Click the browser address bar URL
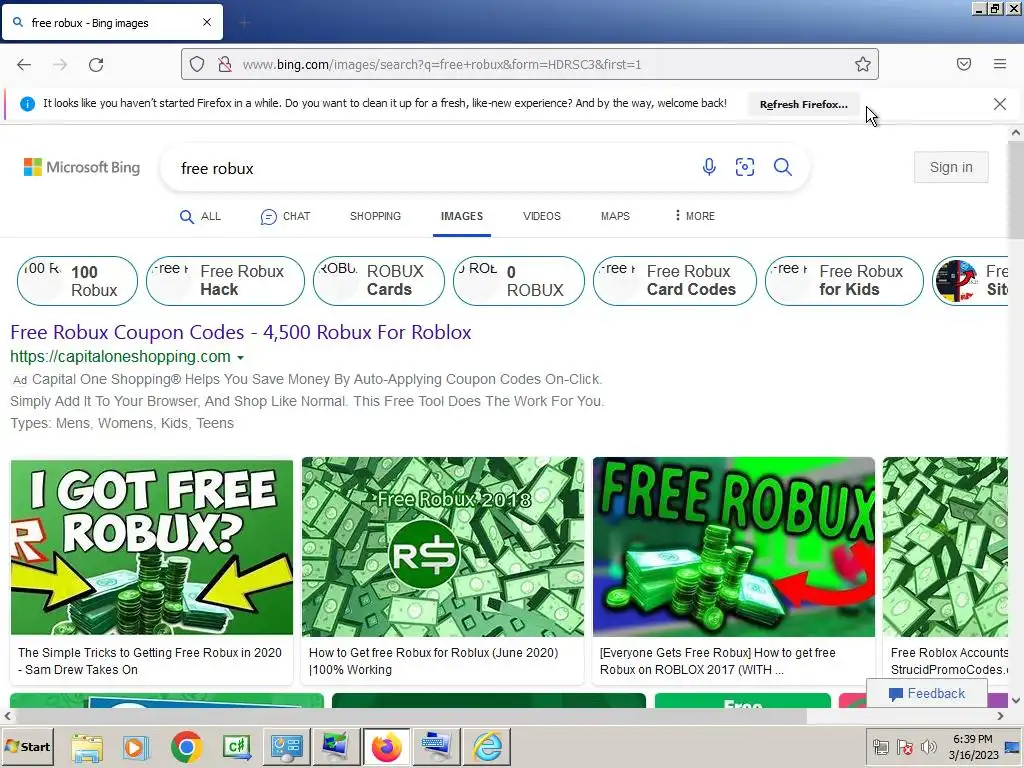 441,64
